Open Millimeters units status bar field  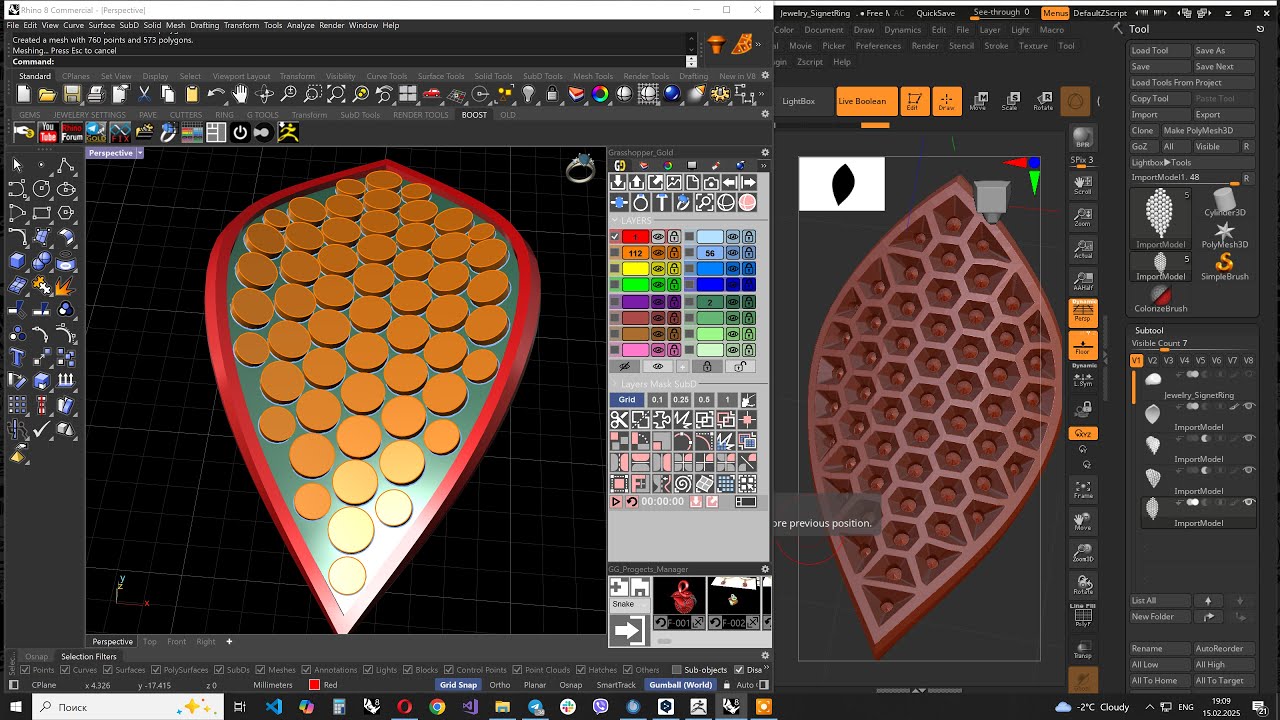(x=273, y=685)
